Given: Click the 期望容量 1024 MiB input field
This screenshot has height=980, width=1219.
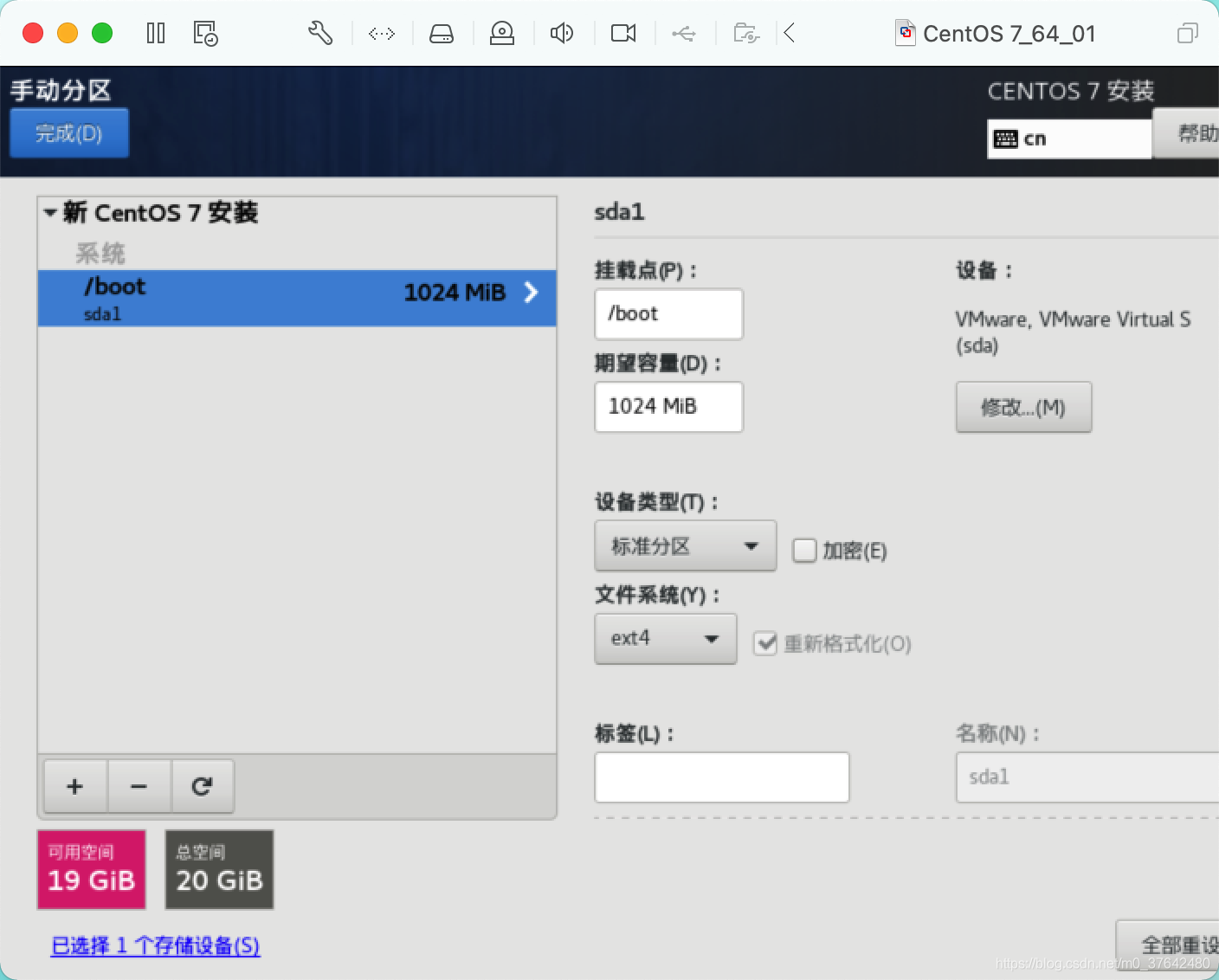Looking at the screenshot, I should click(x=668, y=406).
